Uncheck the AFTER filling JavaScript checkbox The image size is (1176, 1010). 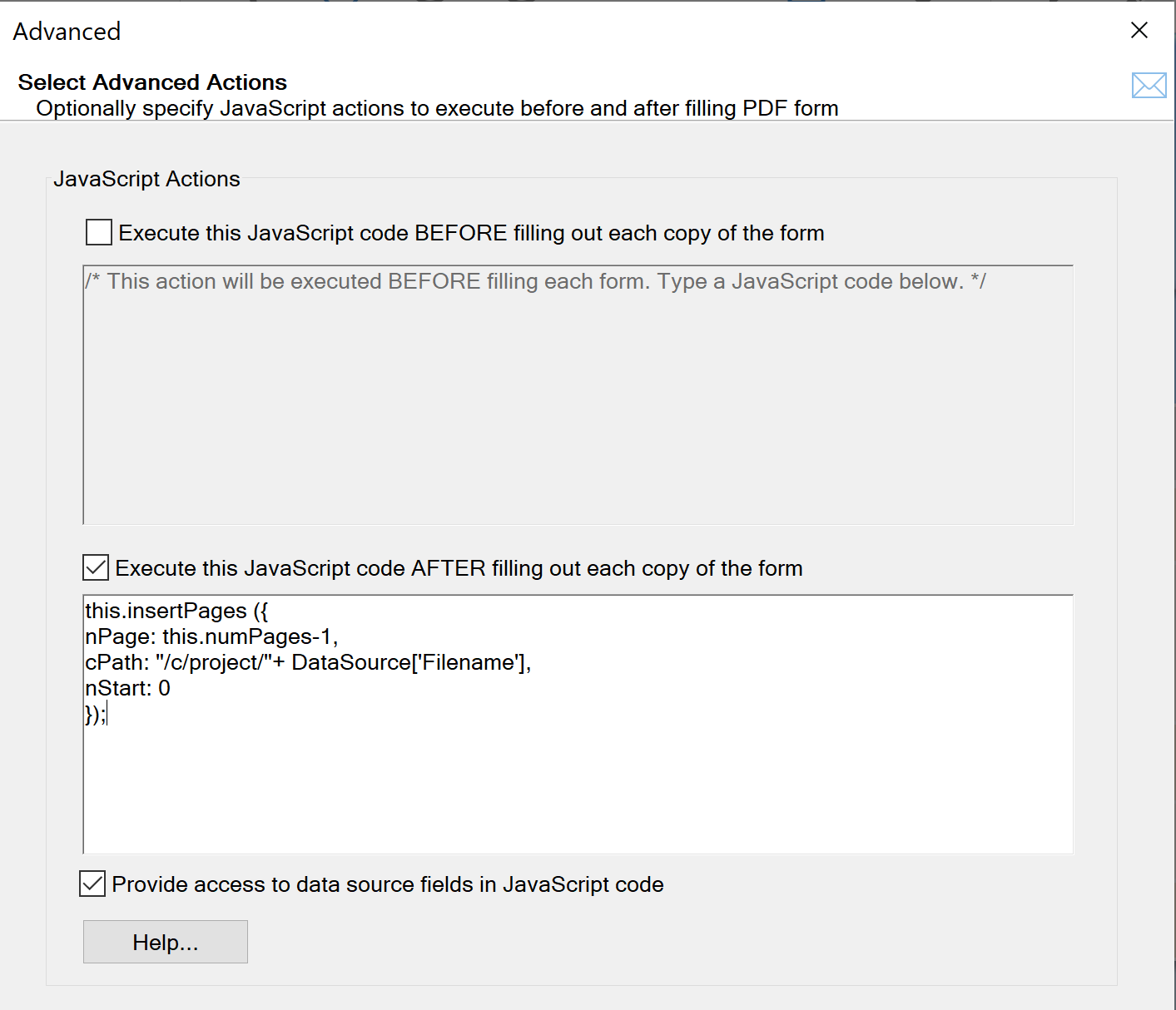tap(96, 567)
